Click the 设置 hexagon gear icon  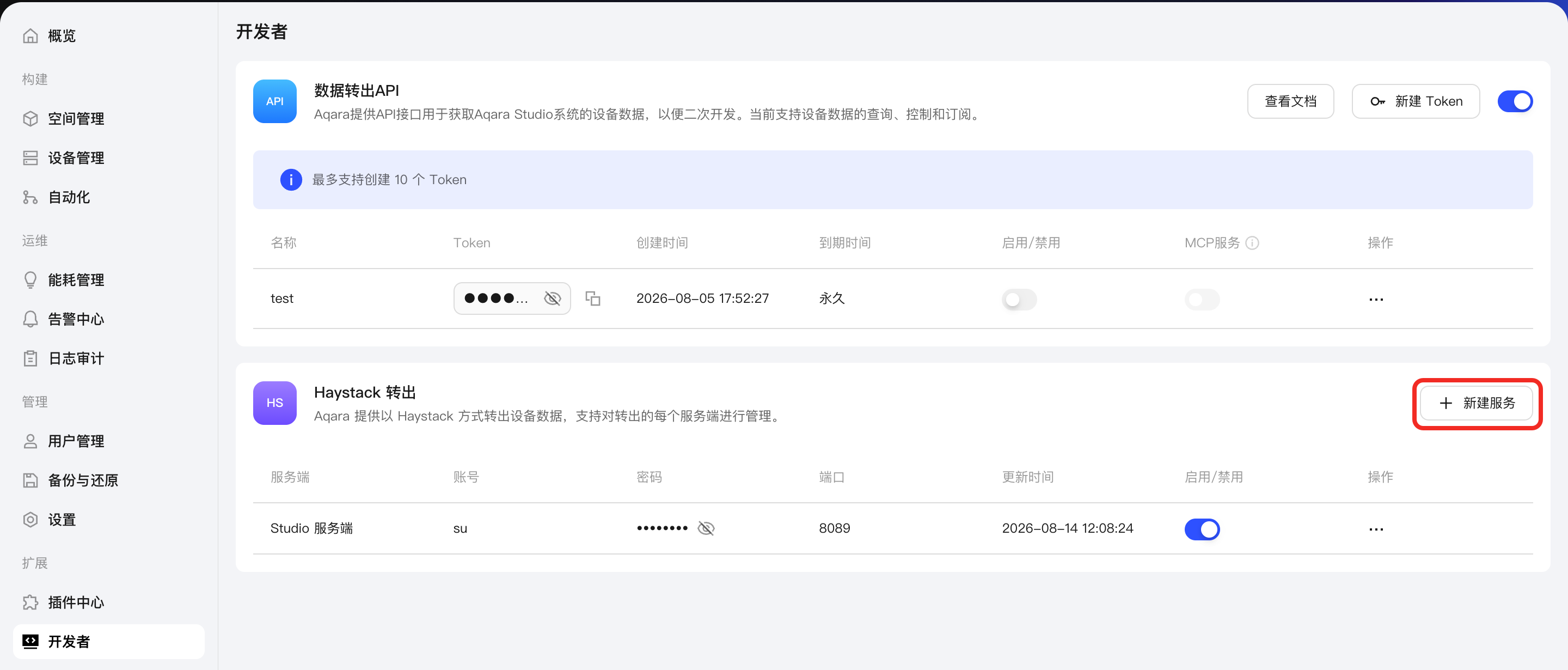pos(30,520)
